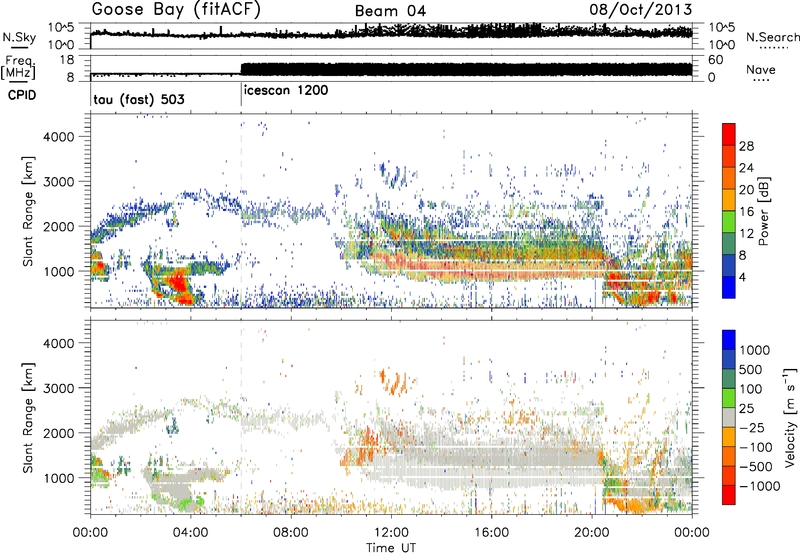Click the red swatch of Power colorbar
The width and height of the screenshot is (800, 554).
pos(729,134)
